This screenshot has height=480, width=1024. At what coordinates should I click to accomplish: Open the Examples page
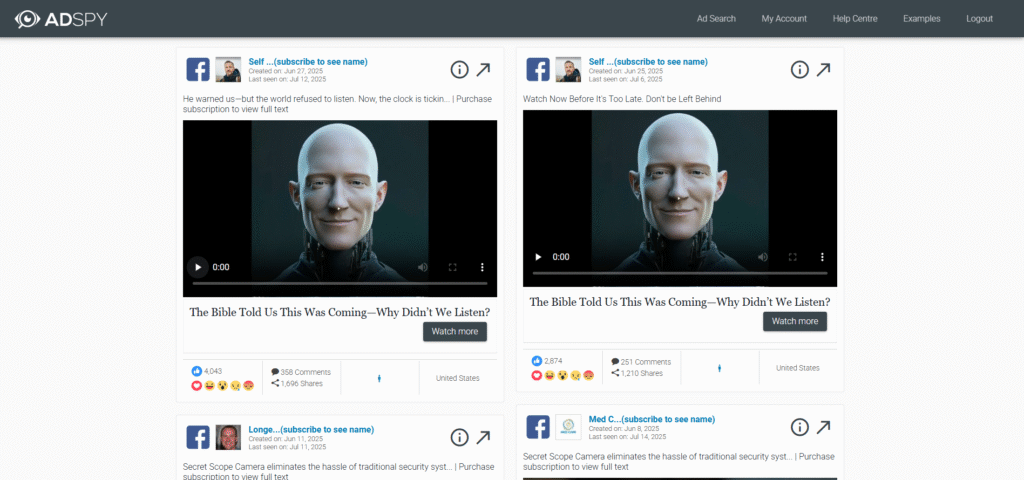921,19
